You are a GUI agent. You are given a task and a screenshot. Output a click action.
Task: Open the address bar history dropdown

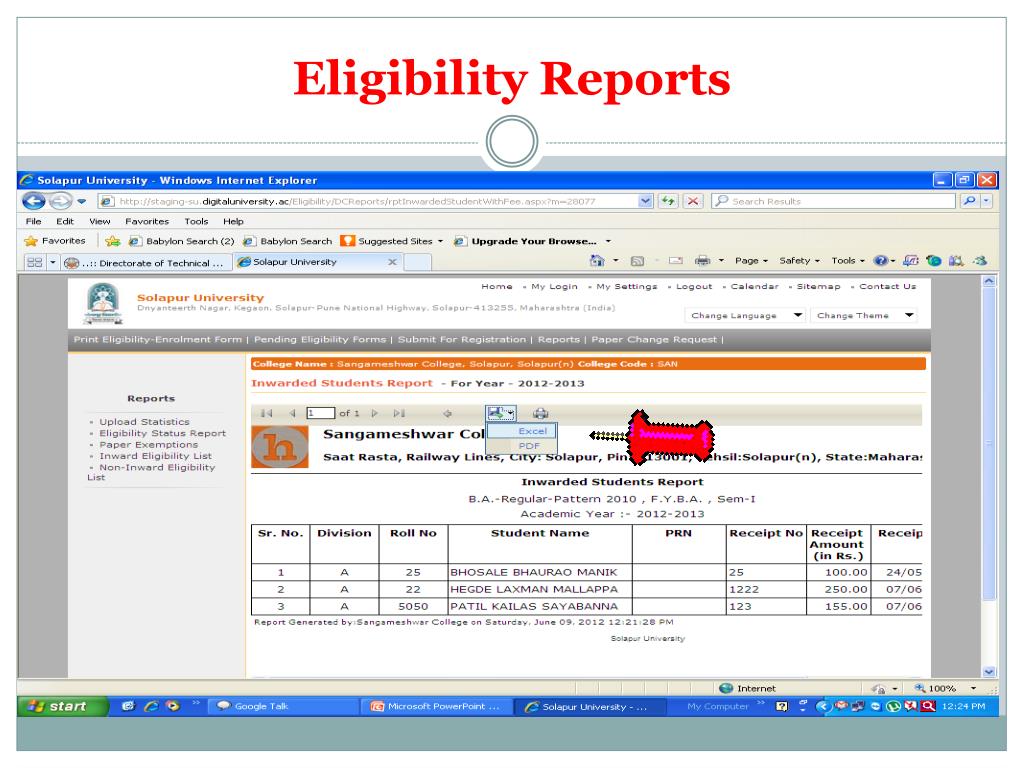click(x=645, y=201)
